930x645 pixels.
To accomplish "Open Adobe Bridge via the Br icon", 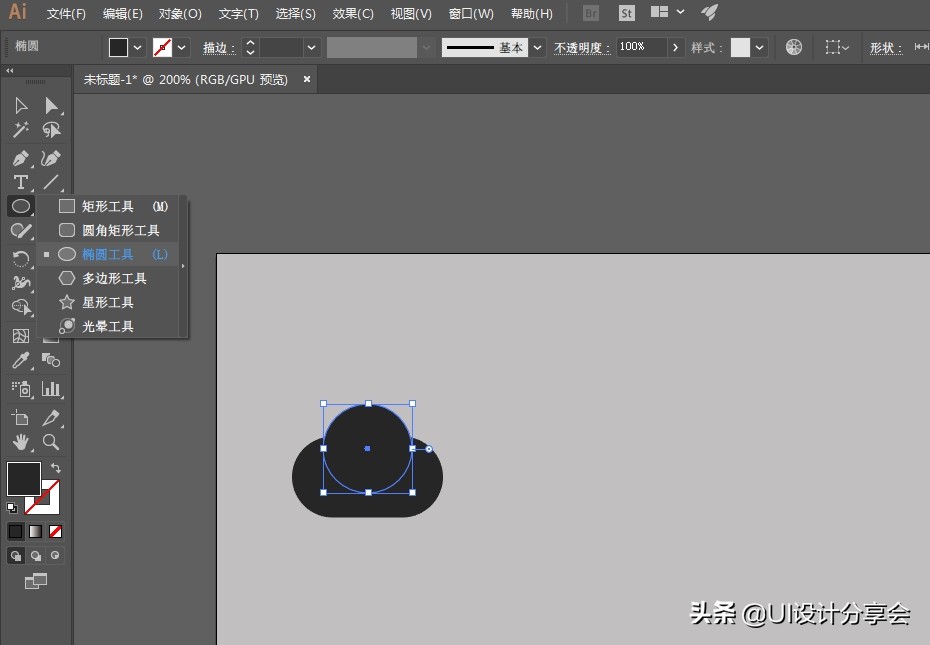I will click(x=591, y=13).
